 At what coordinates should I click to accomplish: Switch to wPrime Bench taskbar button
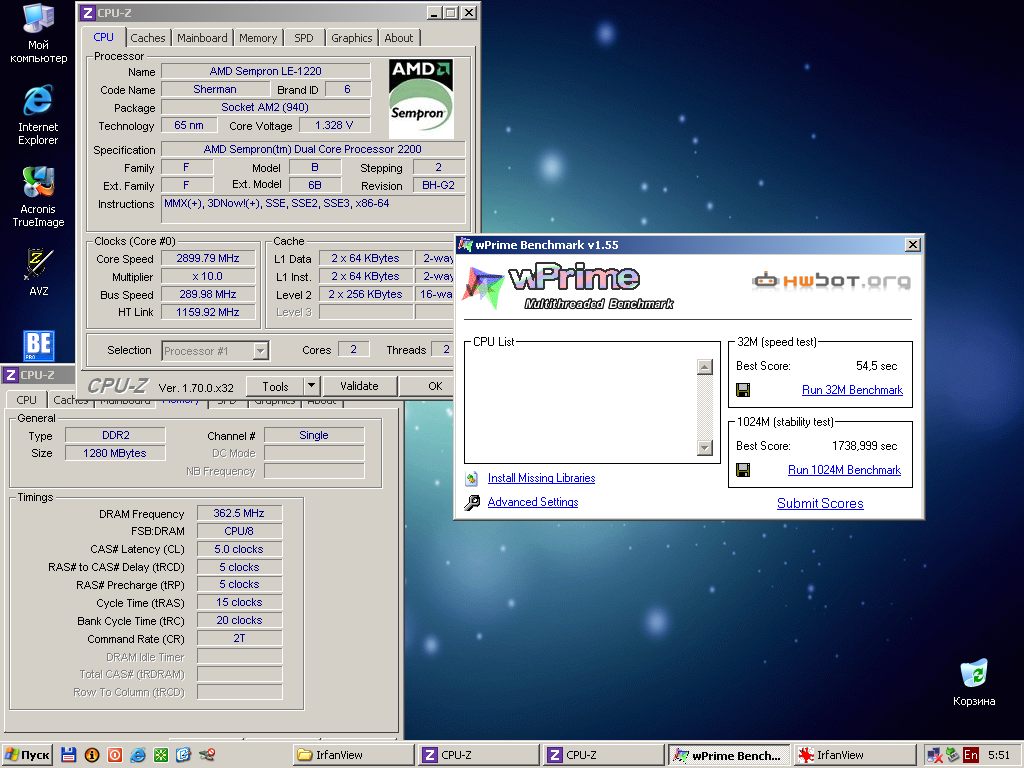728,755
